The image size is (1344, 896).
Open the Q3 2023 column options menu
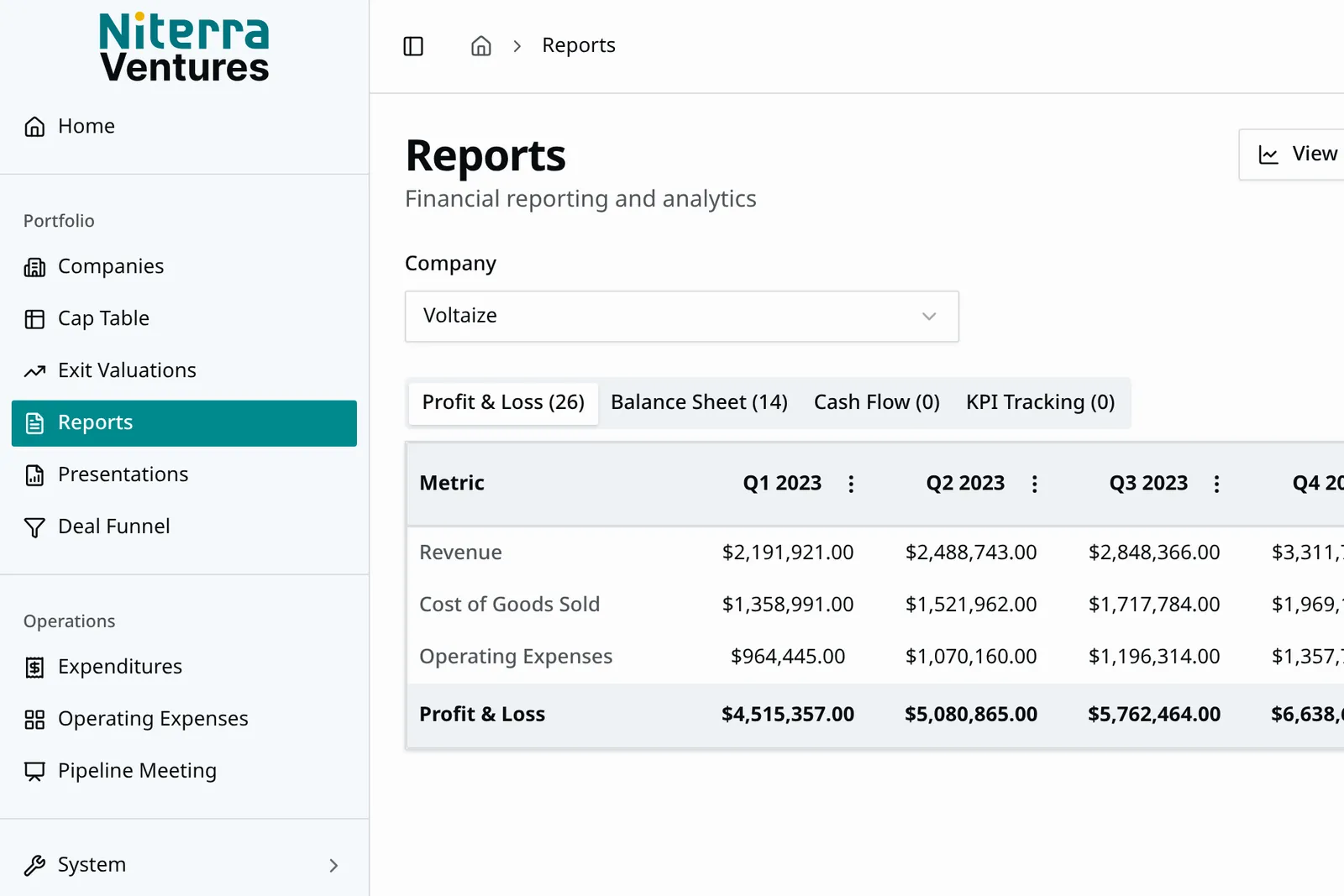[x=1216, y=484]
